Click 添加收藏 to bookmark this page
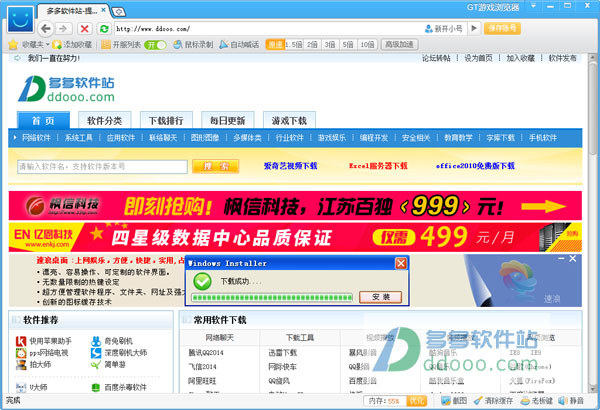 [72, 45]
